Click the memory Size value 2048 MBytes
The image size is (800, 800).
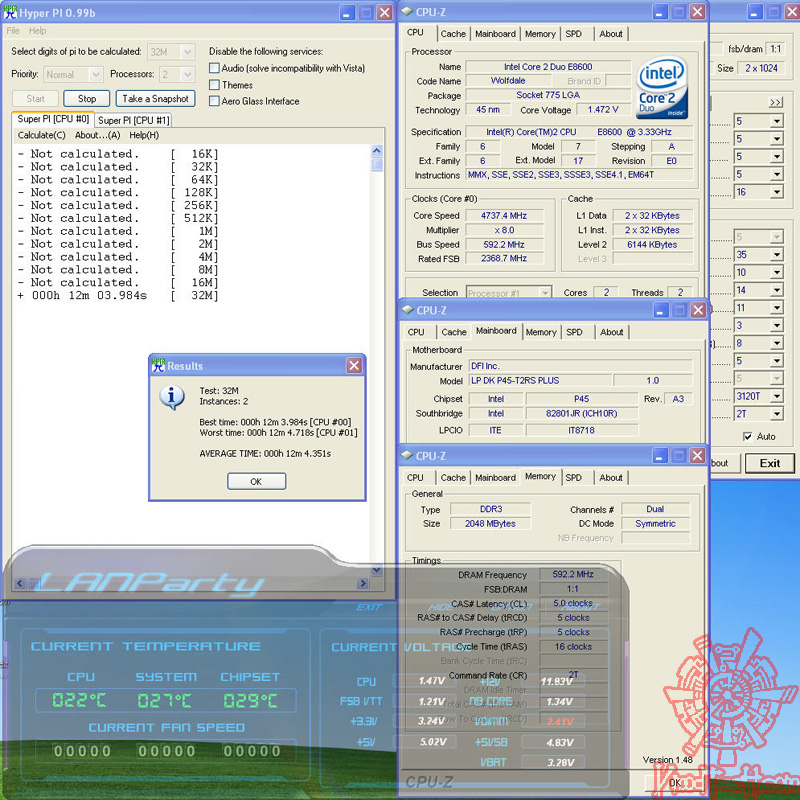coord(490,523)
